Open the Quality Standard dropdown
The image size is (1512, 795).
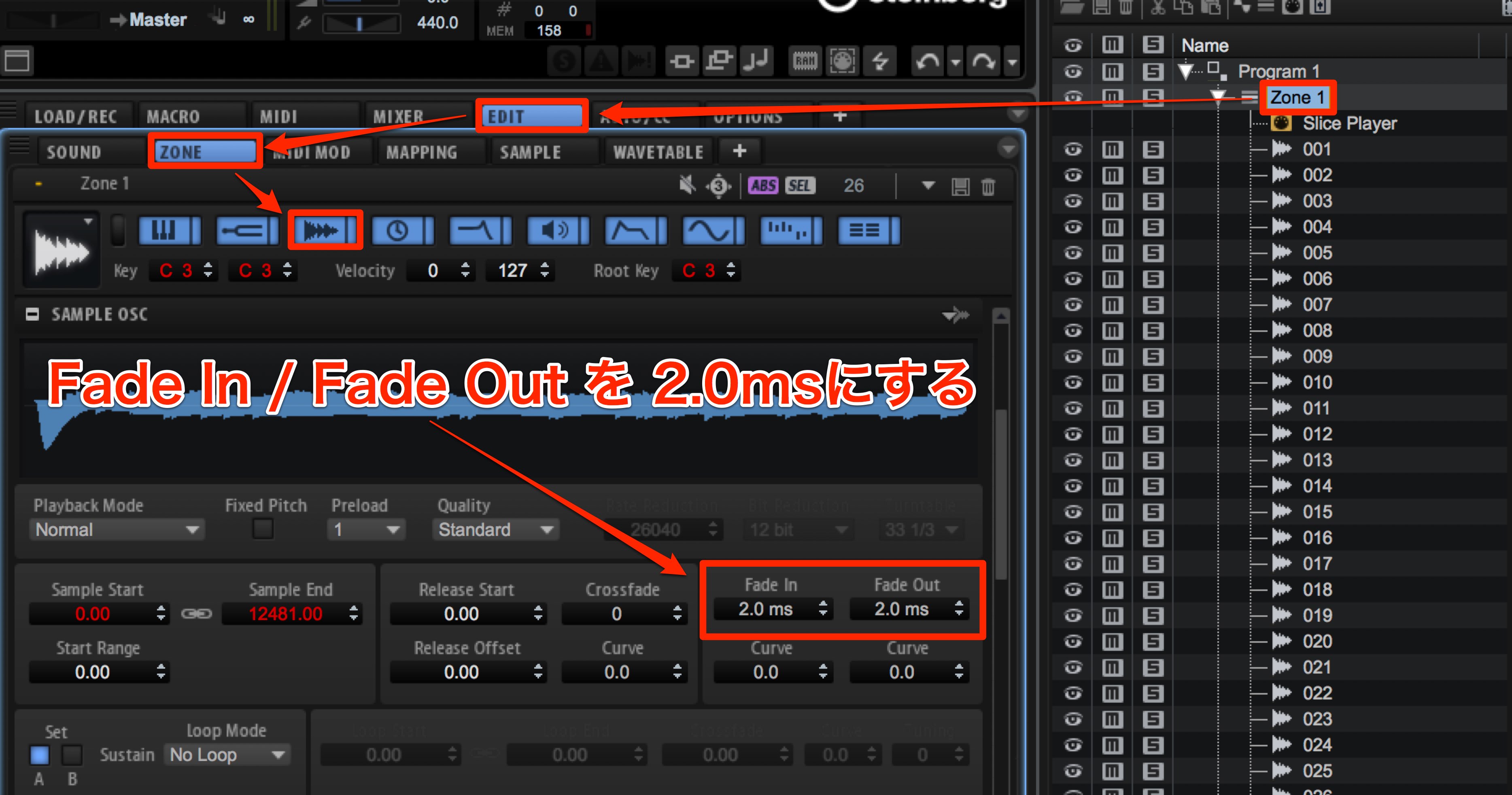pyautogui.click(x=495, y=529)
